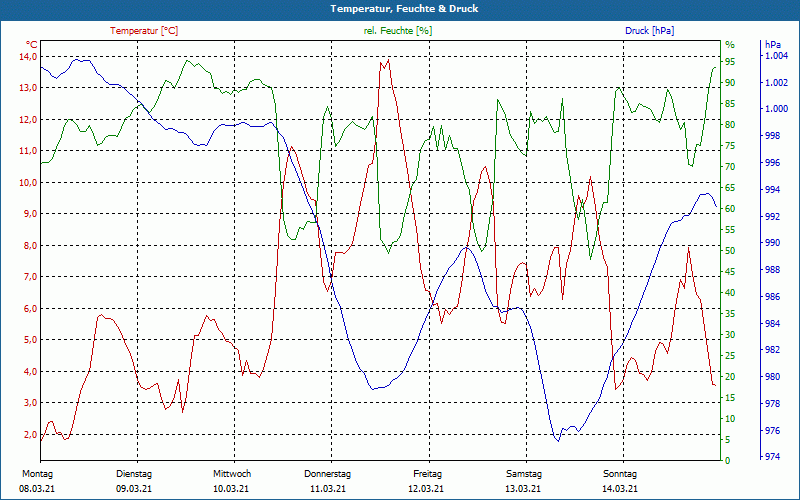Click the date '14.03.21'
The width and height of the screenshot is (800, 500).
tap(620, 489)
